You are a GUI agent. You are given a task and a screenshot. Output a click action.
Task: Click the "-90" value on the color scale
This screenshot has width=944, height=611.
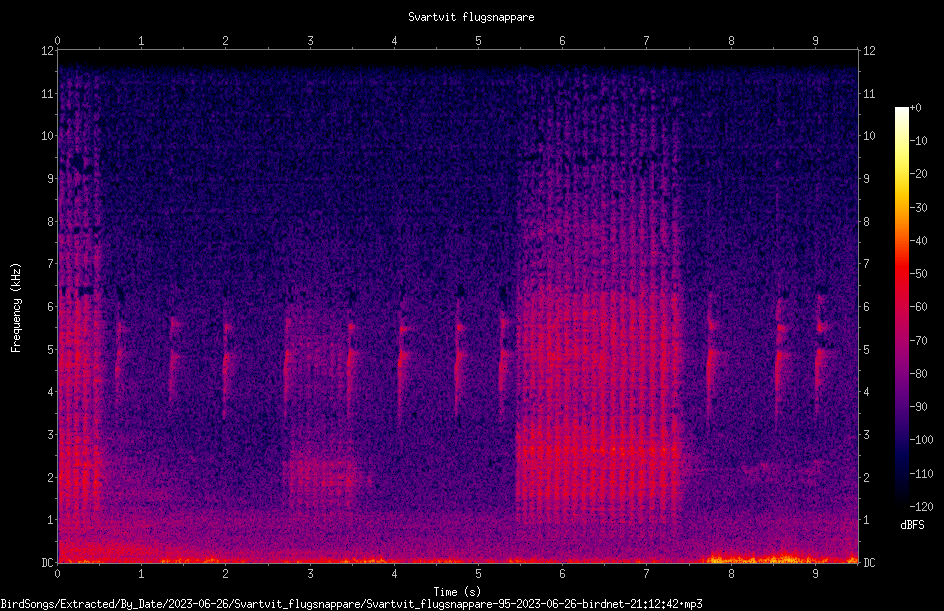click(x=919, y=407)
